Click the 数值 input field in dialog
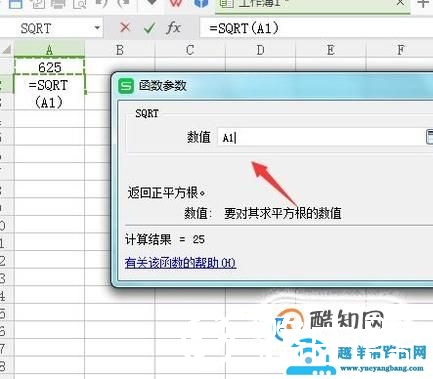This screenshot has height=379, width=433. [x=321, y=137]
